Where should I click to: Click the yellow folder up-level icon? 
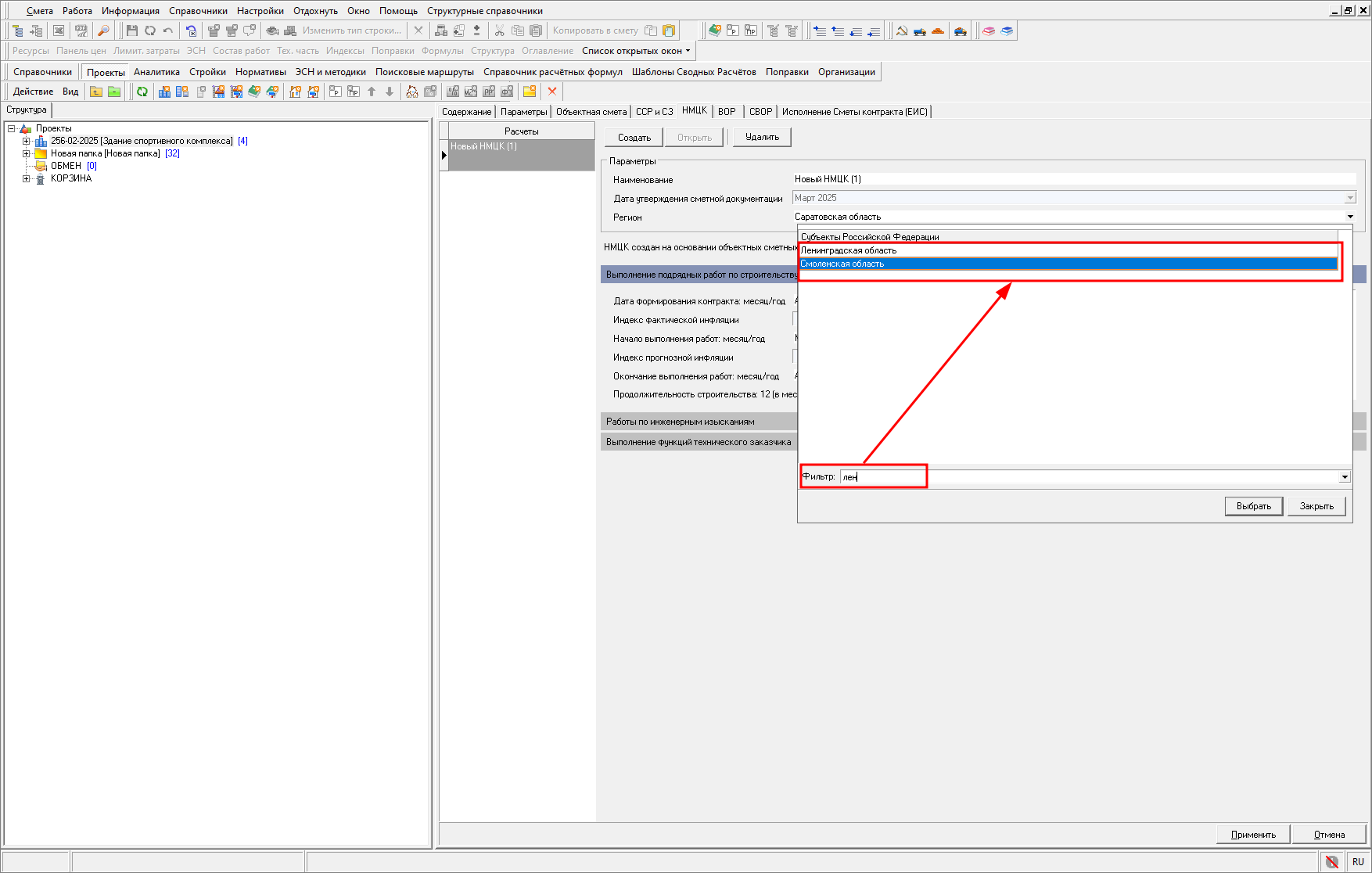[x=96, y=92]
